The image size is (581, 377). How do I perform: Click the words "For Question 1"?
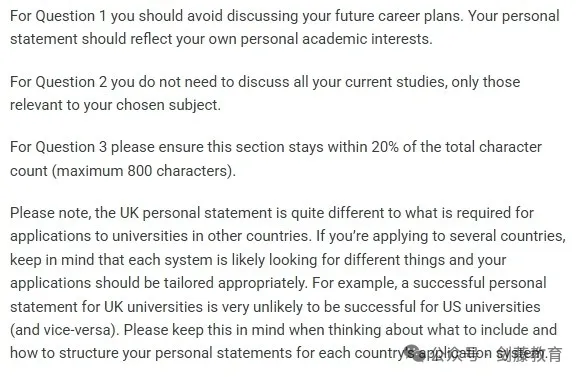pyautogui.click(x=58, y=16)
